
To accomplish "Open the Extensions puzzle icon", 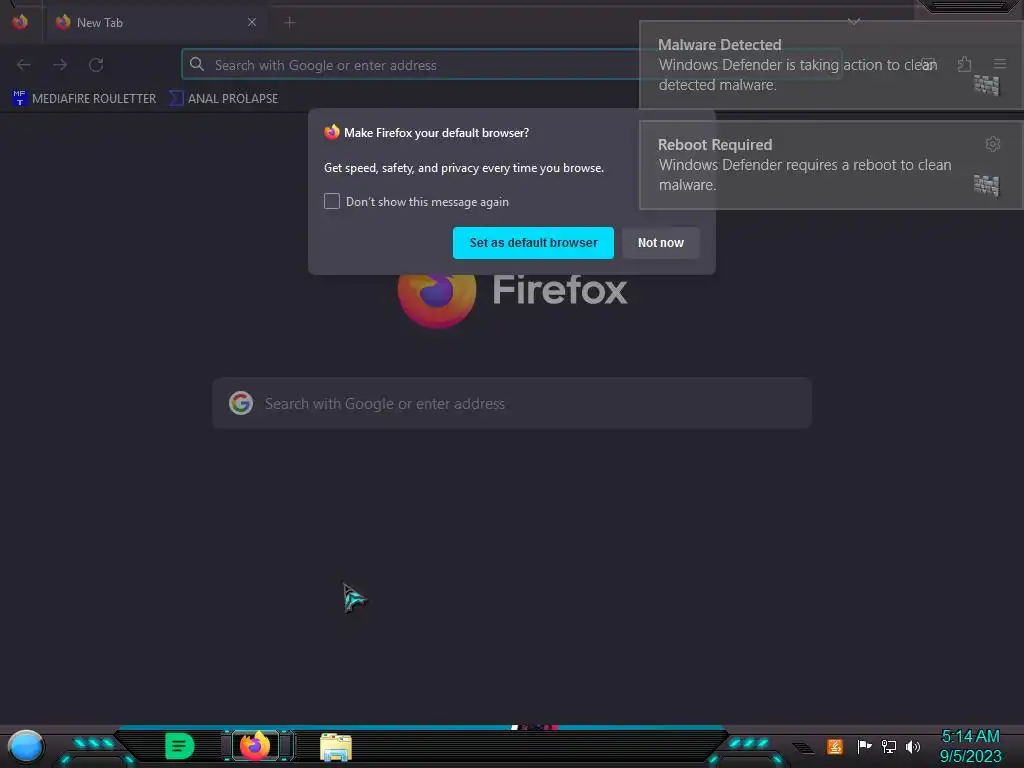I will [964, 64].
